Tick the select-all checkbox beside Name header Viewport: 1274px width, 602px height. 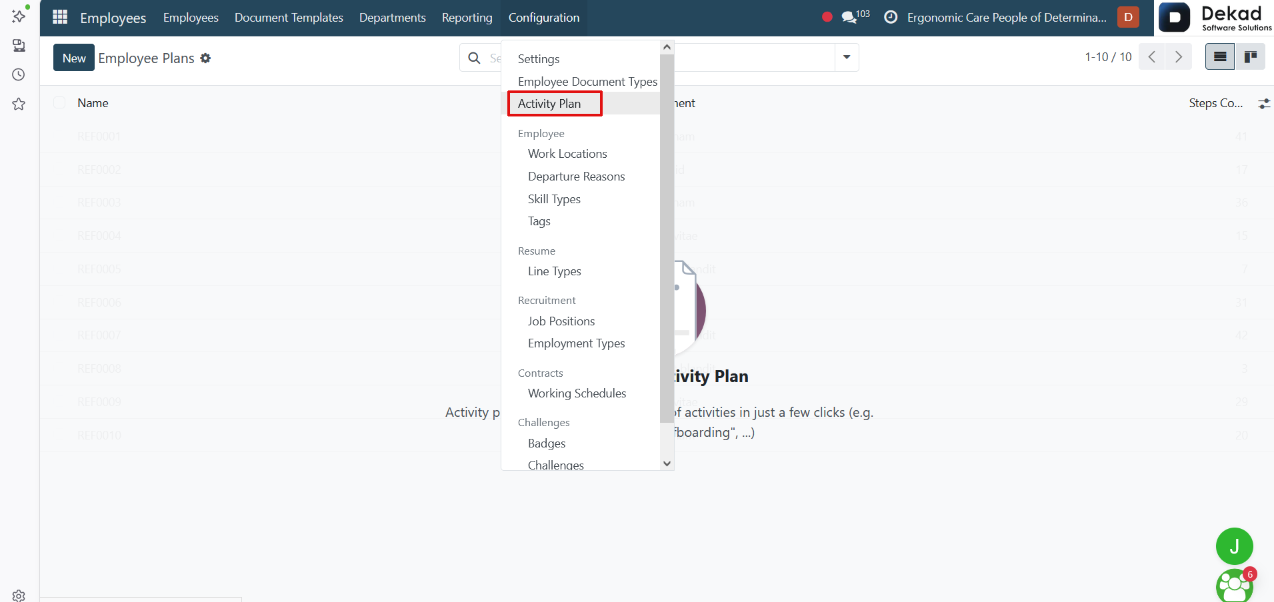(x=60, y=103)
